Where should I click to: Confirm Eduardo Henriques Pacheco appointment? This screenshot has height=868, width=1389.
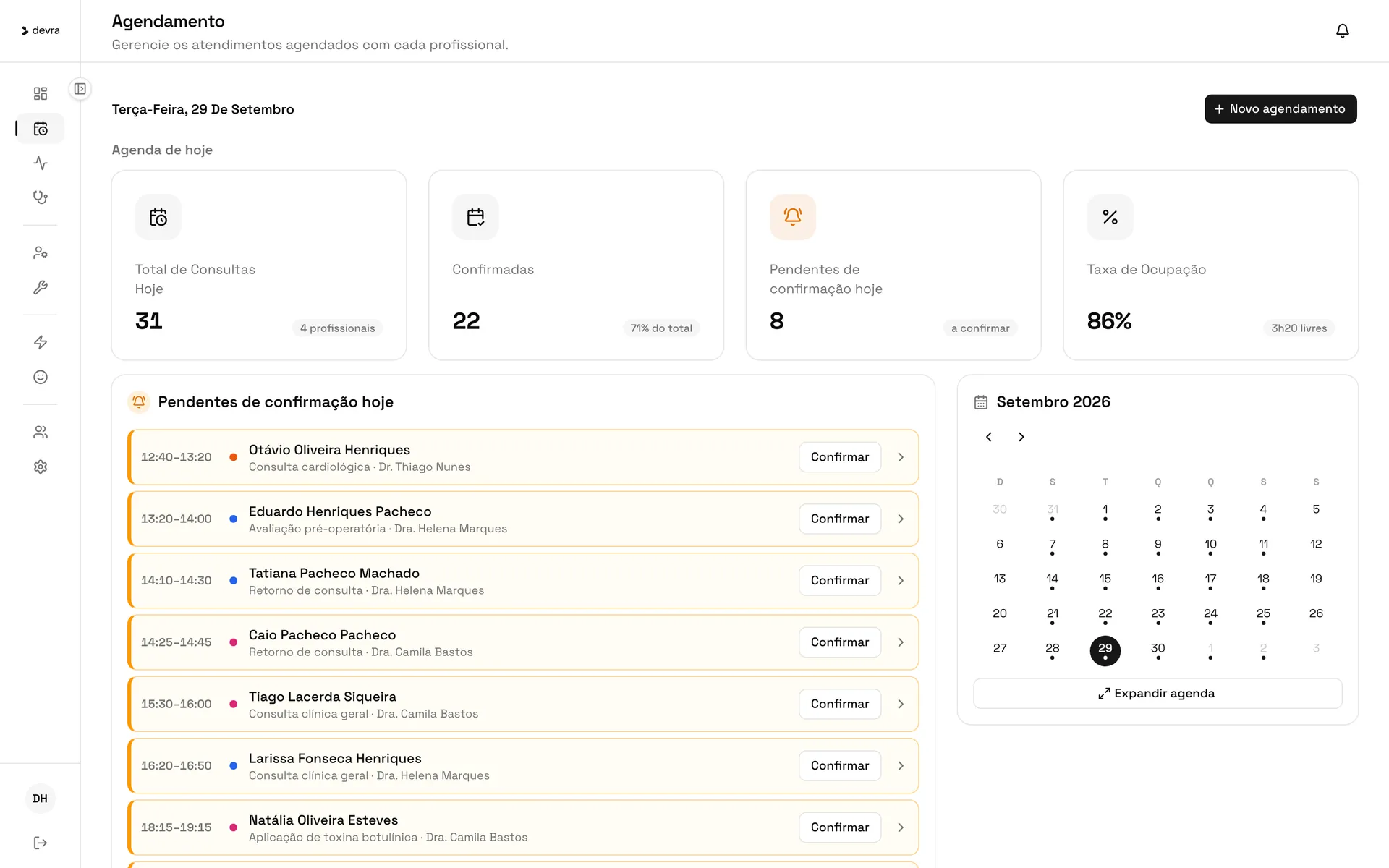point(840,519)
